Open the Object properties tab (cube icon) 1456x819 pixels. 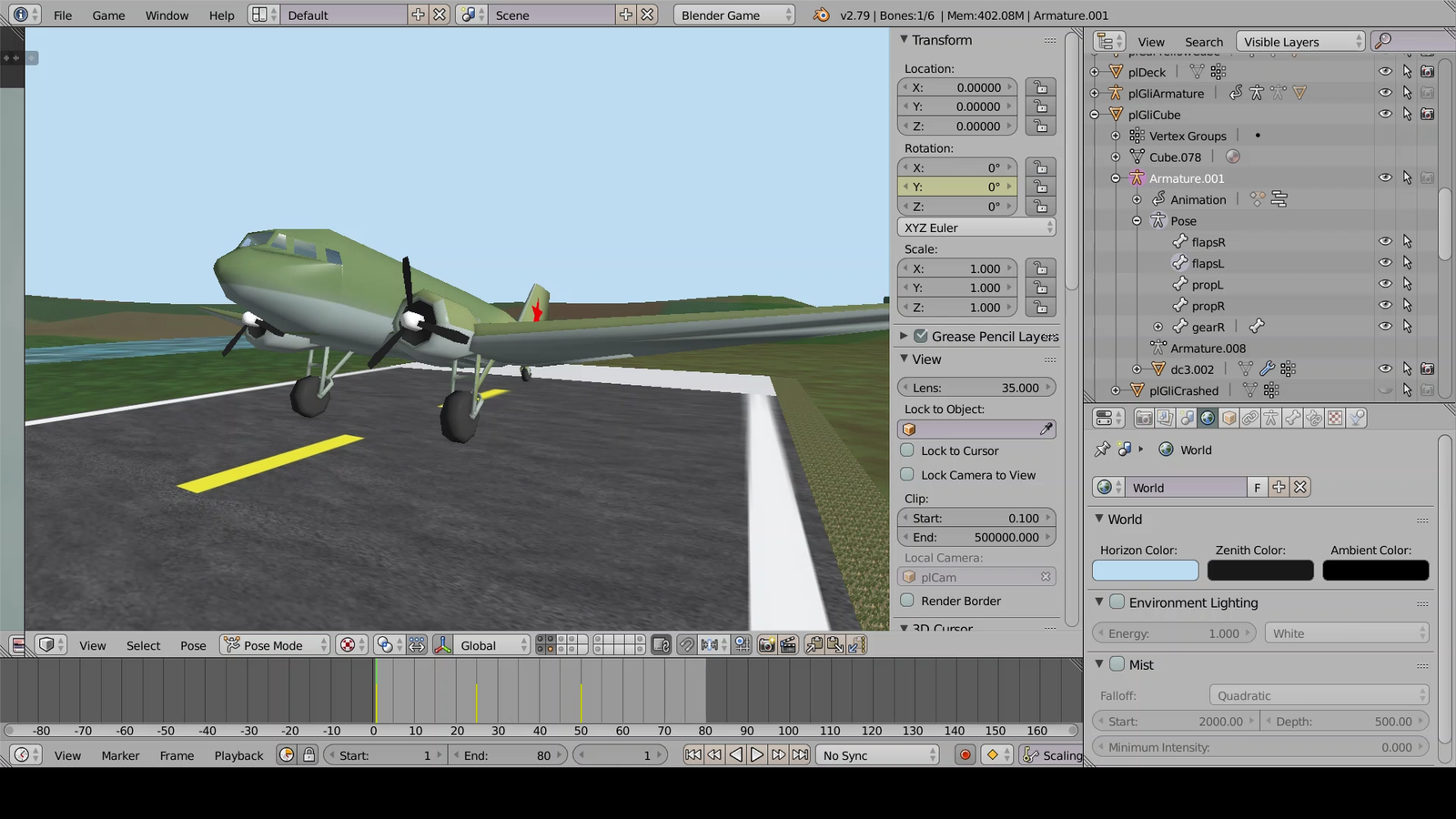1228,418
